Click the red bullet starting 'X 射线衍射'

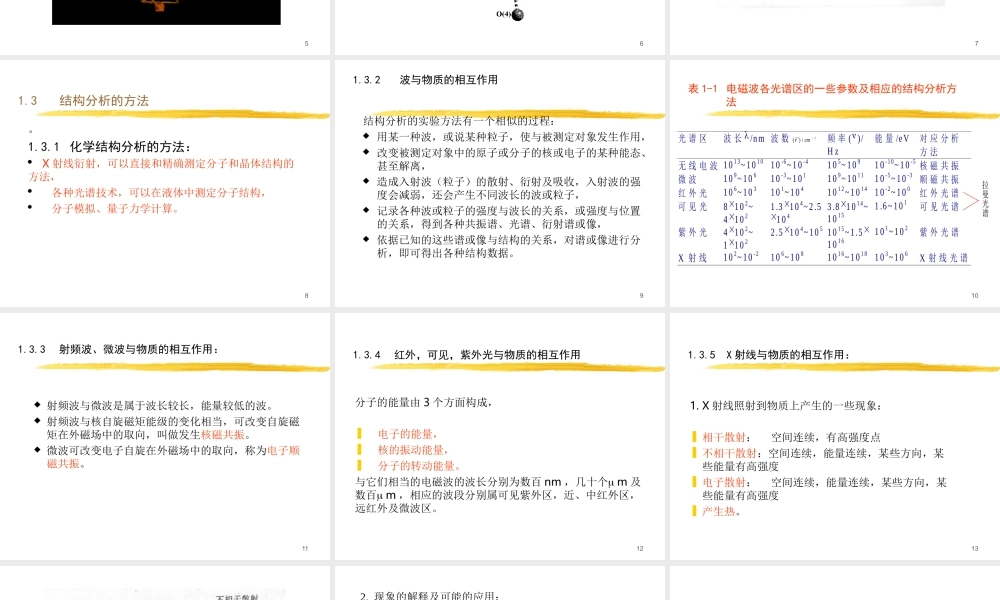pos(161,170)
